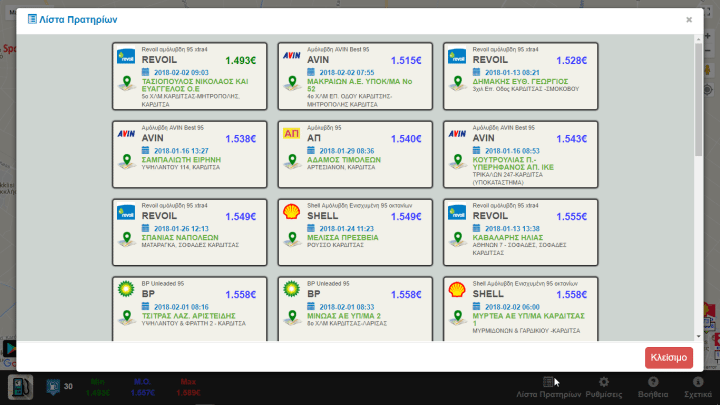
Task: Open ΔΗΜΑΚΗΣ ΕΥΘ. ΓΕΩΡΓΙΟΣ station link
Action: (x=520, y=81)
